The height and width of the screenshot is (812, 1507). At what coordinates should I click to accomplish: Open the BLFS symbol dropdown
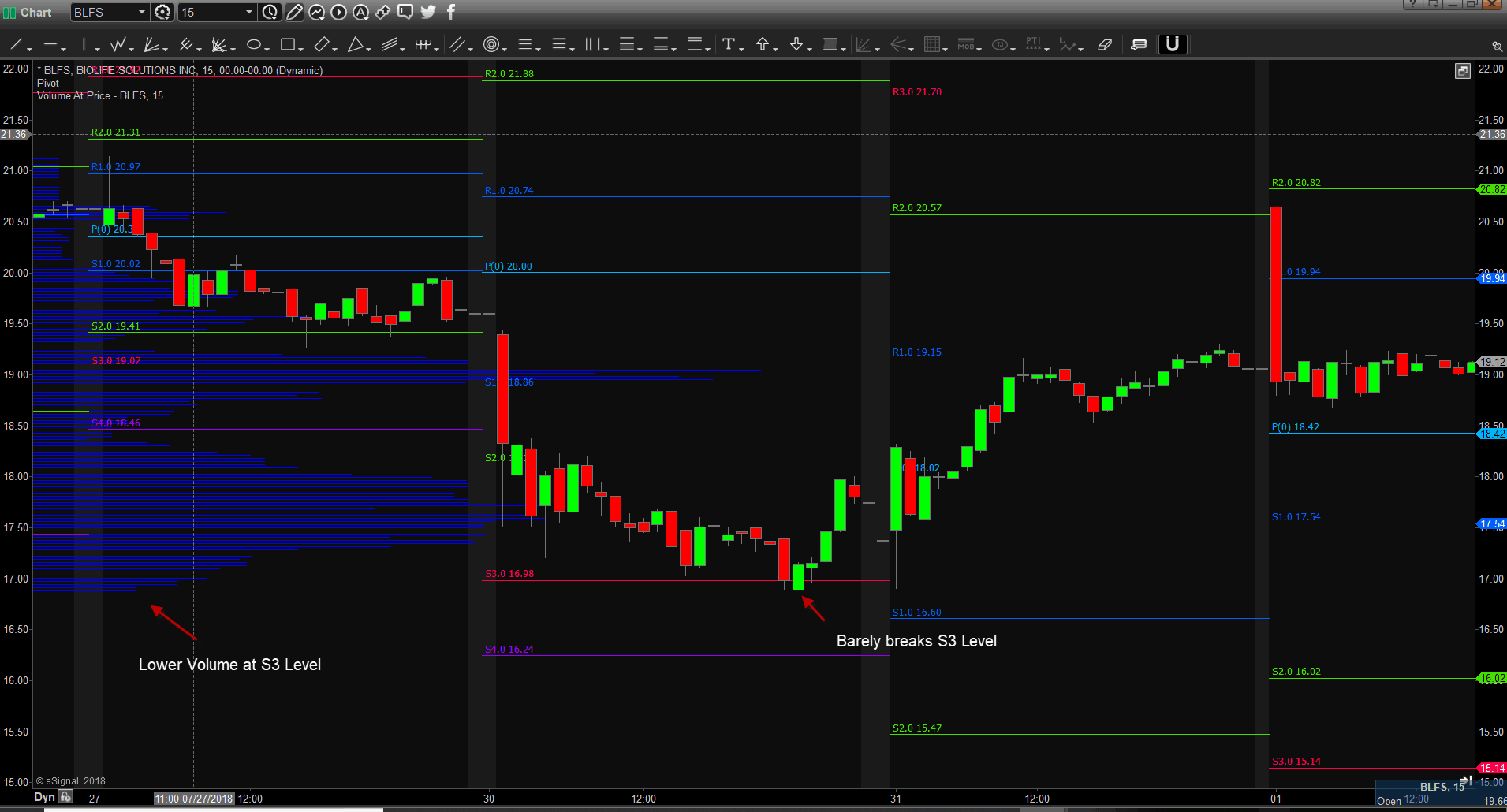tap(140, 12)
